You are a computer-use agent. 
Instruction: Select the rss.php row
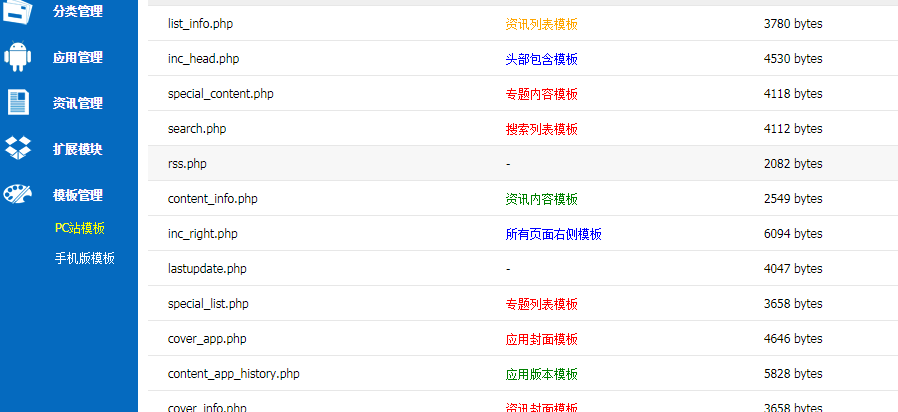pyautogui.click(x=187, y=164)
